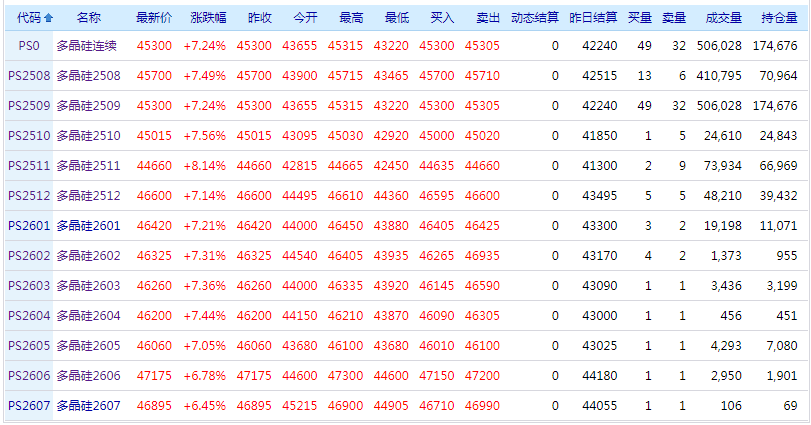Open contract code PS2605

[x=29, y=345]
